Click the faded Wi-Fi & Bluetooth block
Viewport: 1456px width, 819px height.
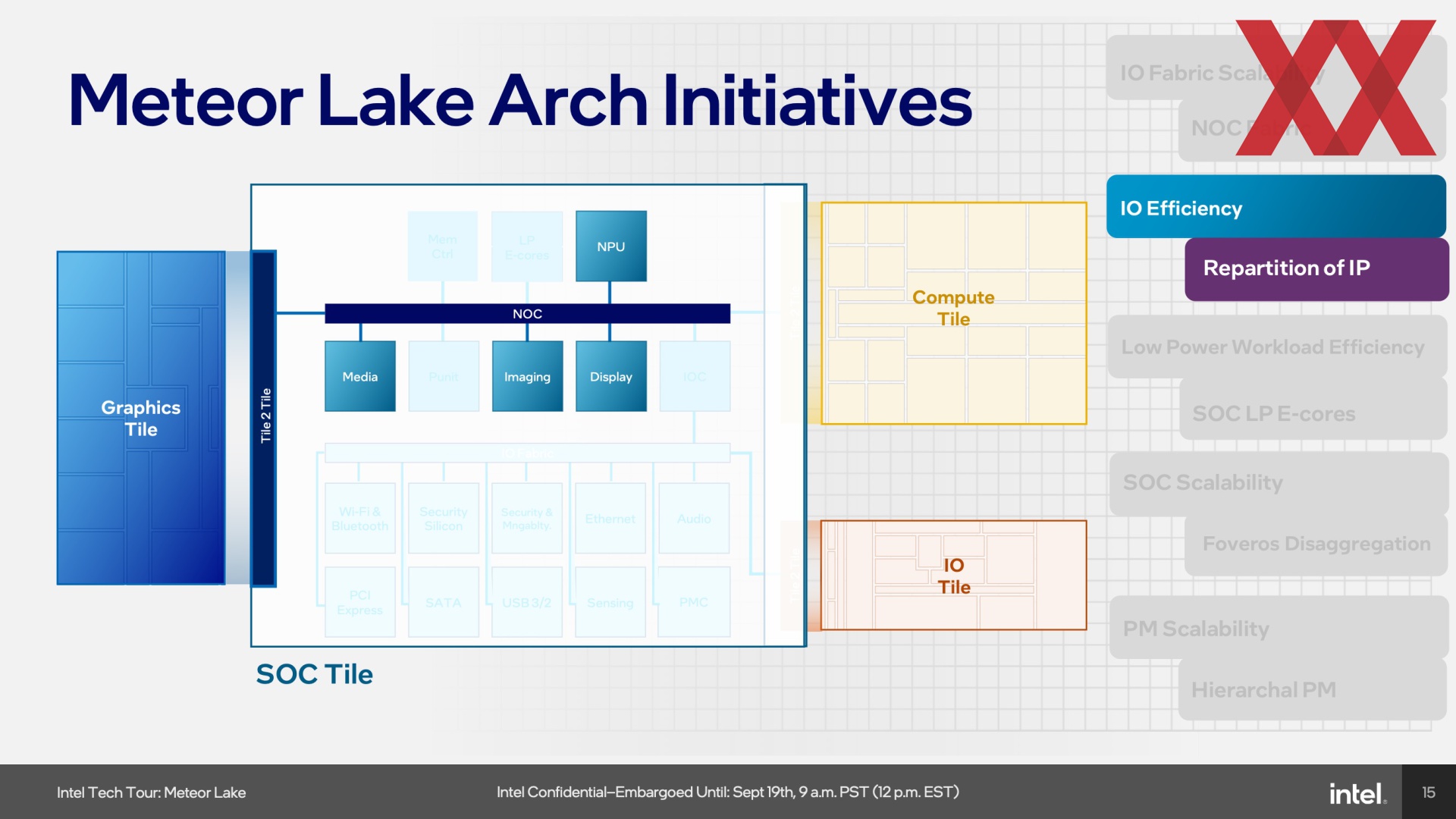360,519
